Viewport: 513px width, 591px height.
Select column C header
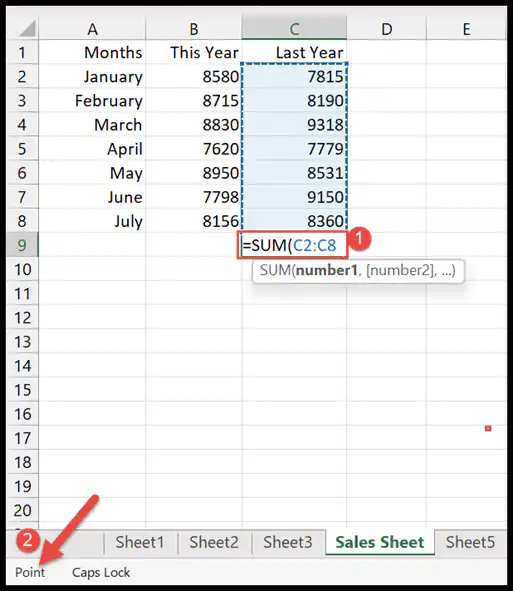tap(294, 28)
